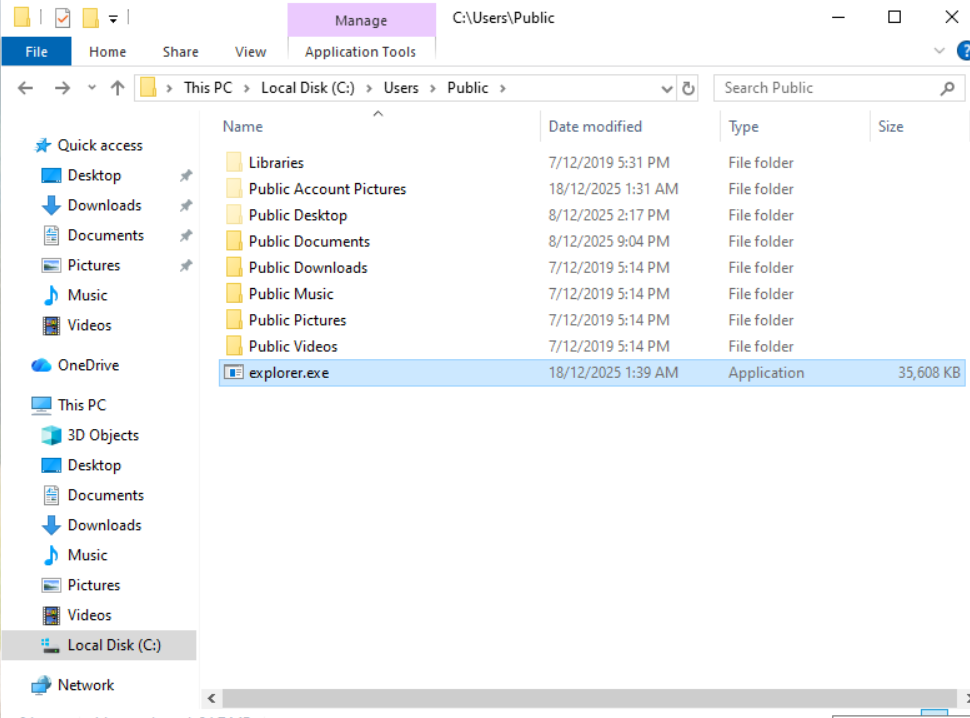
Task: Sort files by the Size column
Action: (x=890, y=127)
